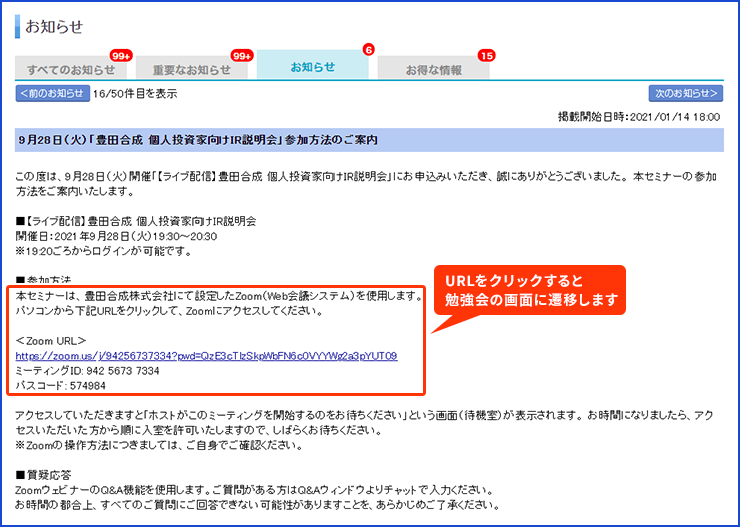Image resolution: width=740 pixels, height=527 pixels.
Task: Click the 99+ badge on 重要なお知らせ
Action: click(242, 56)
